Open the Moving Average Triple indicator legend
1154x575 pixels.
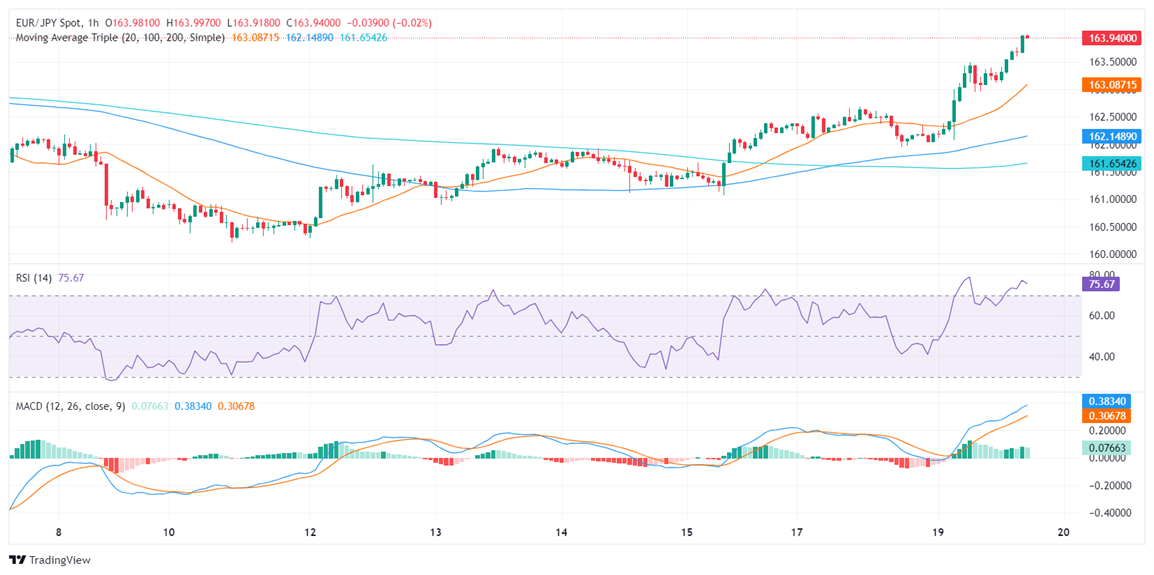(120, 37)
